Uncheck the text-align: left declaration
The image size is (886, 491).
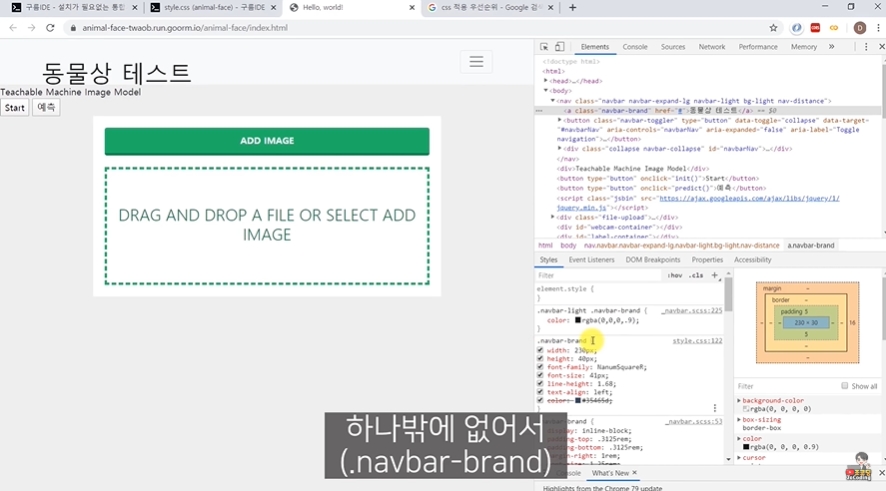[540, 392]
